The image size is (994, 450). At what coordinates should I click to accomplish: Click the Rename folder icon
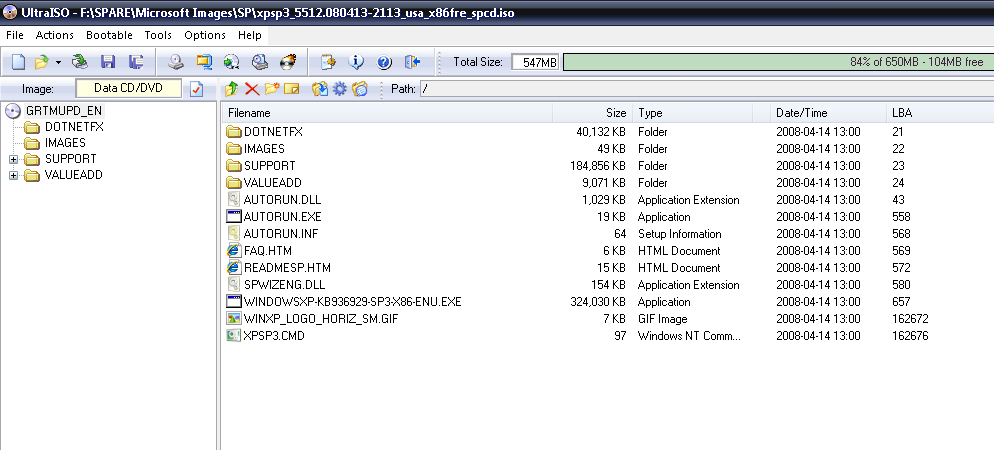coord(292,89)
